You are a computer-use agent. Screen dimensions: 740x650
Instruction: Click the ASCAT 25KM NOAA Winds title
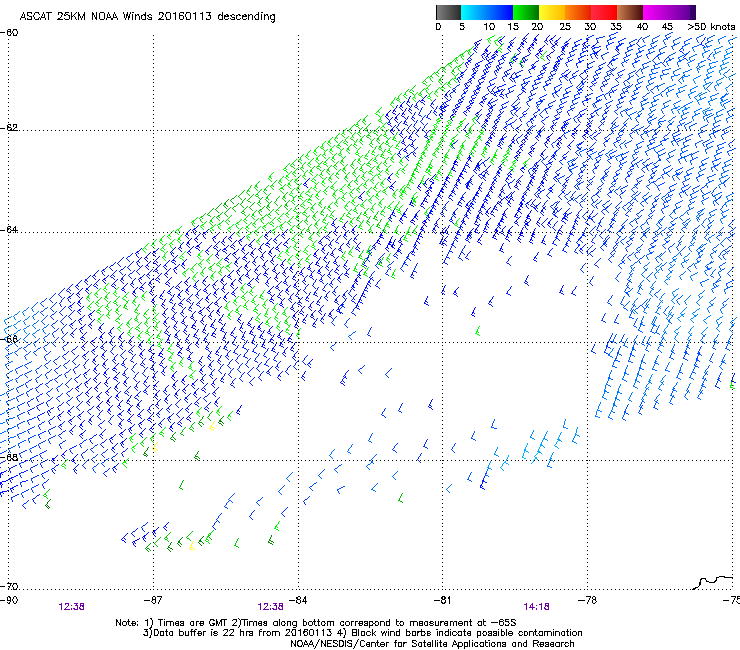(x=139, y=17)
